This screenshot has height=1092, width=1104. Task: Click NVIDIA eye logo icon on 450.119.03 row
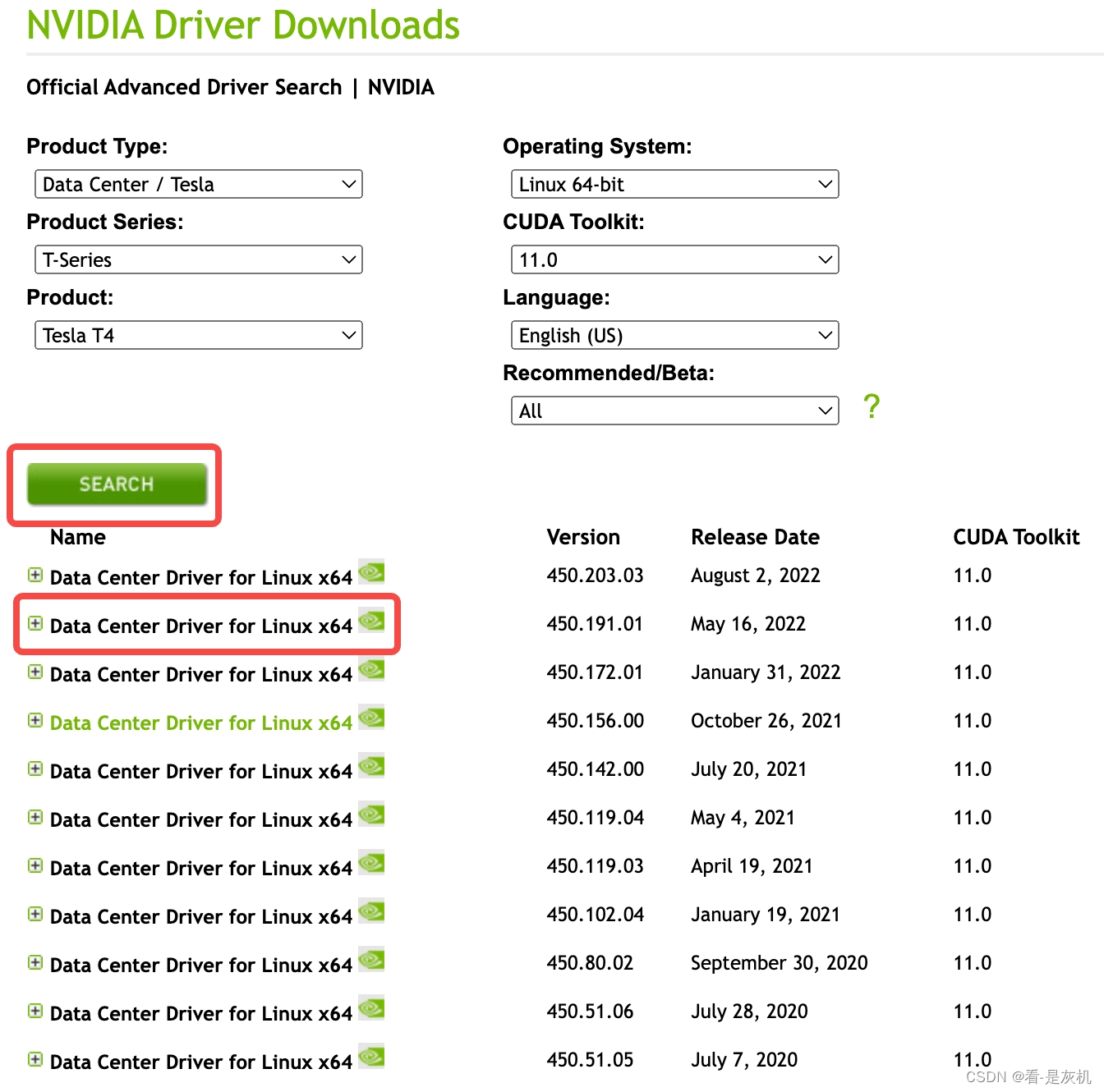tap(371, 862)
